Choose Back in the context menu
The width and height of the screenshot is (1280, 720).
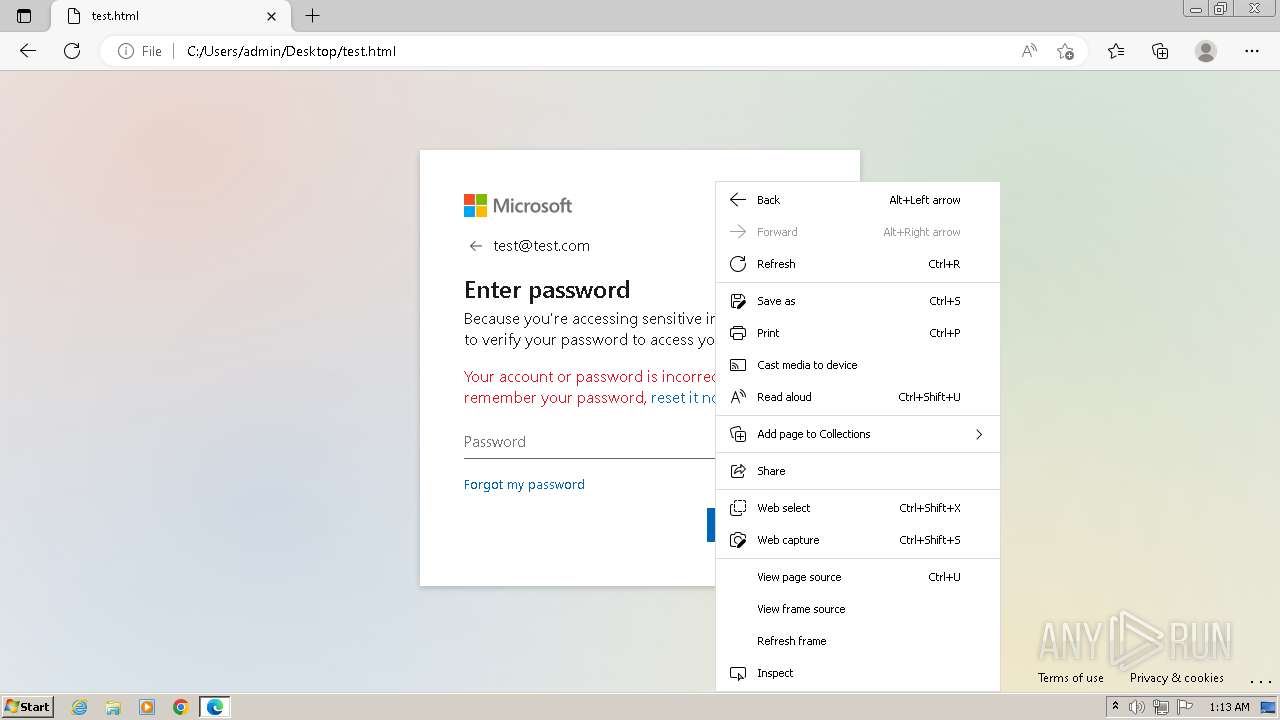[858, 200]
